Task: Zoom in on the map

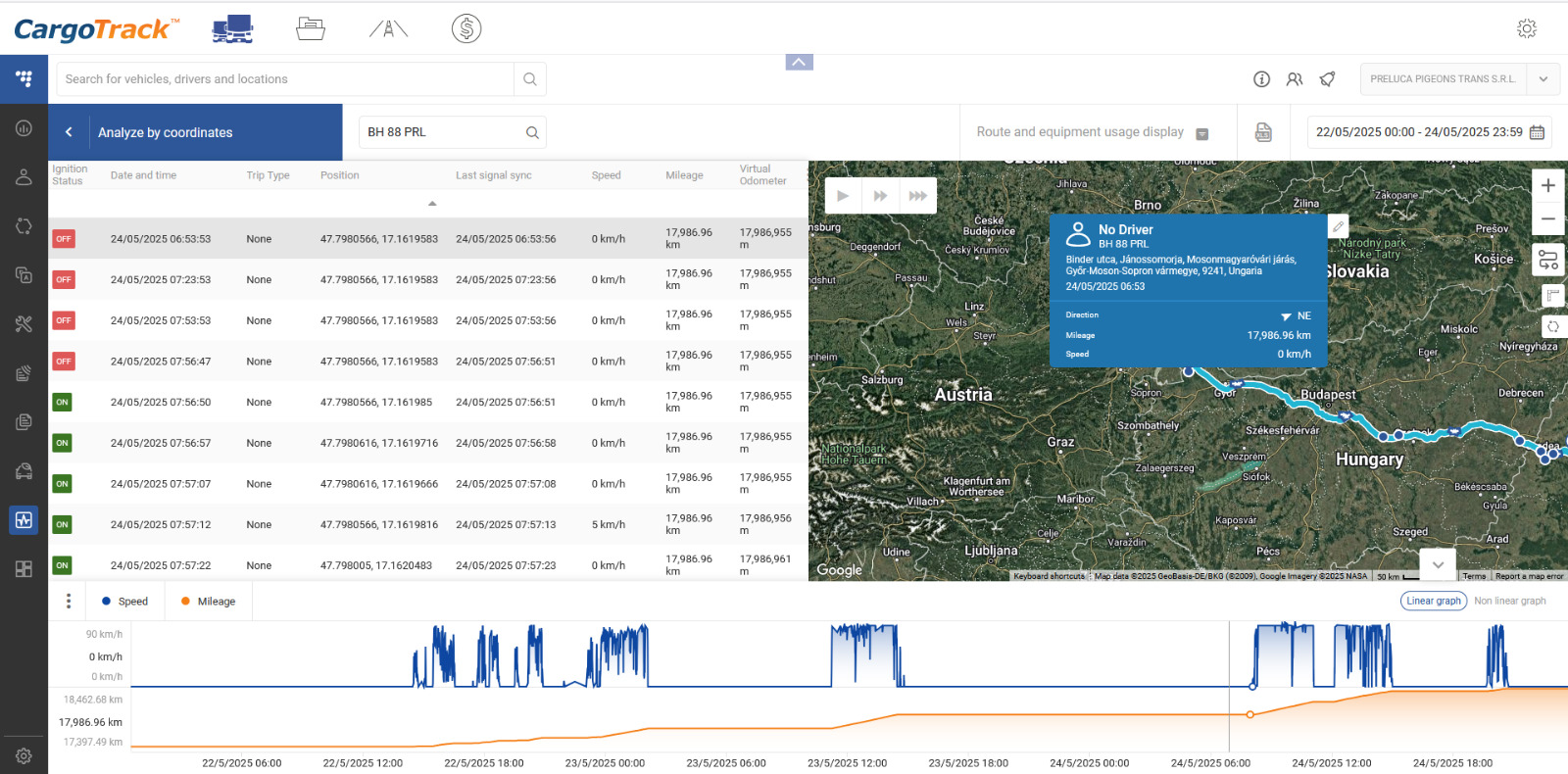Action: coord(1547,185)
